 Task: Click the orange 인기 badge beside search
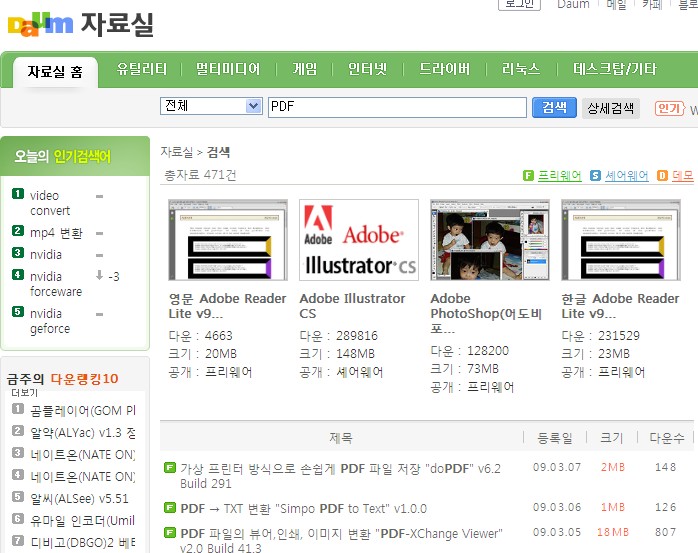(669, 108)
